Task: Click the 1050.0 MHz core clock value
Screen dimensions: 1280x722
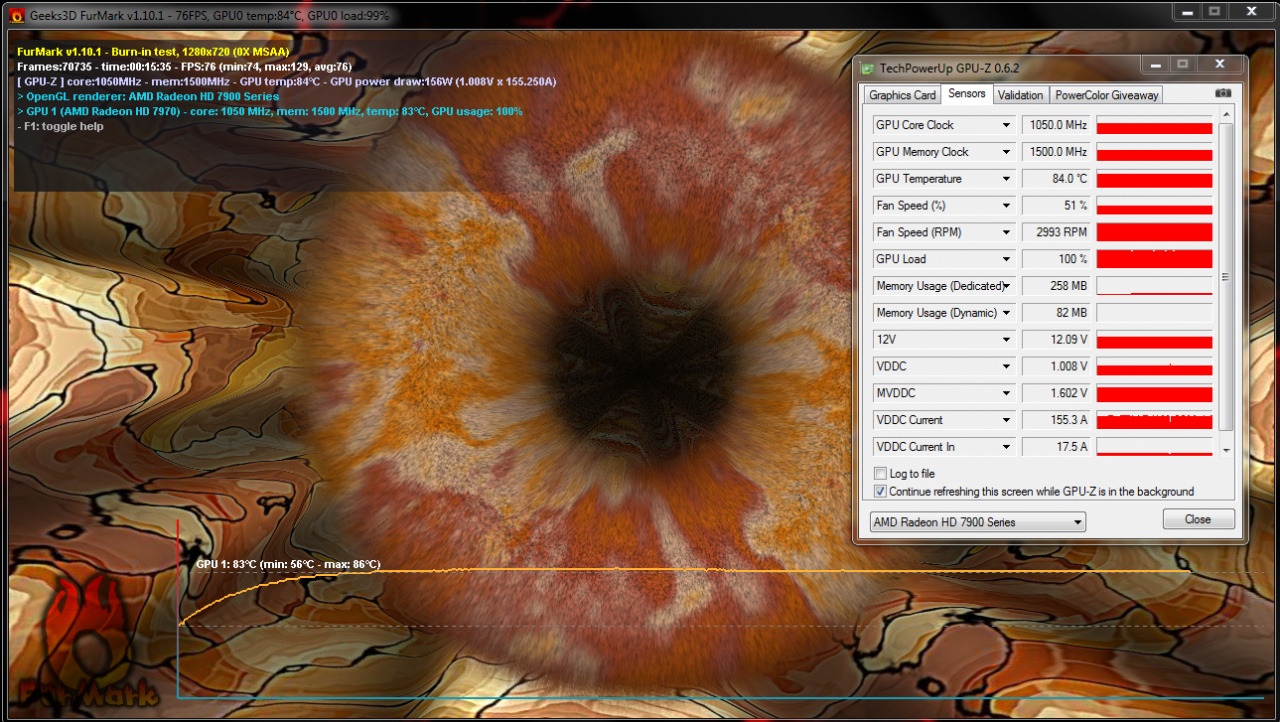Action: click(x=1056, y=125)
